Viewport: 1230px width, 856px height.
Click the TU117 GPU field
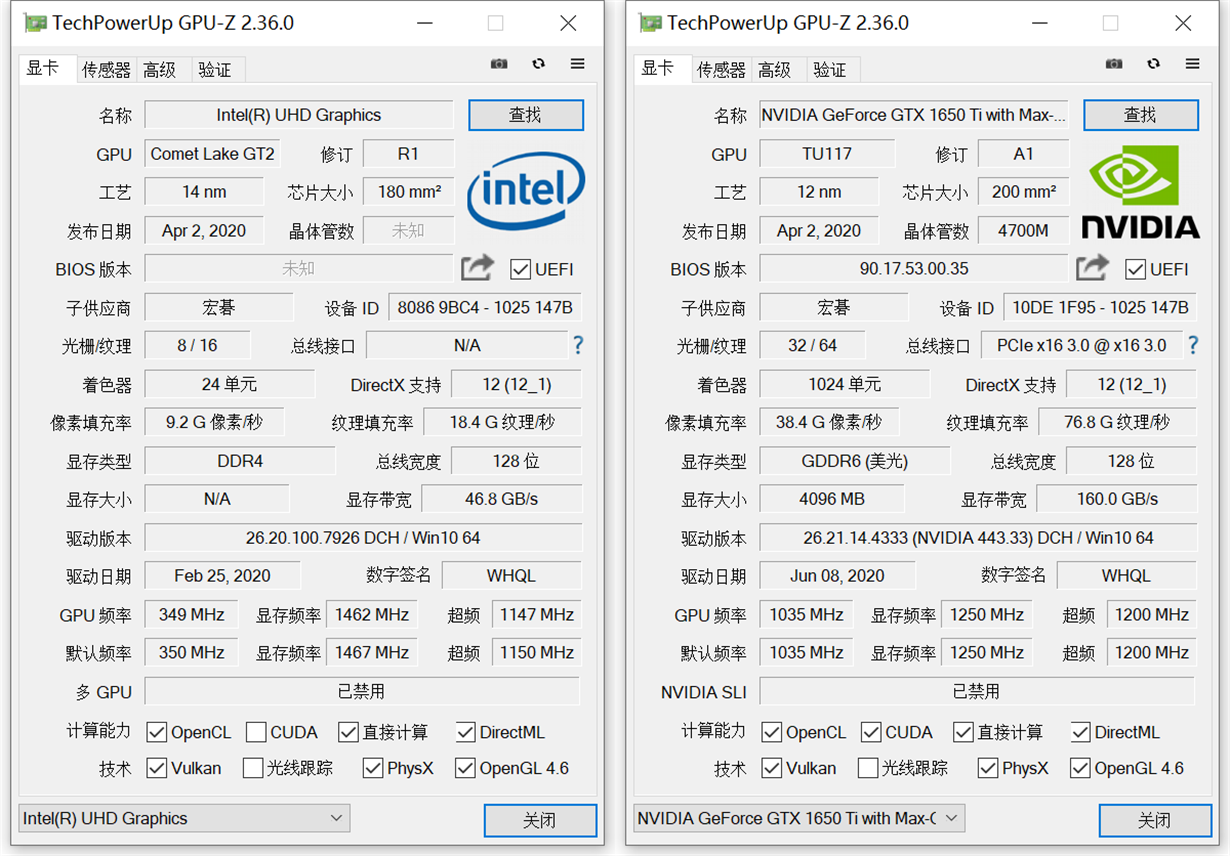pos(827,154)
